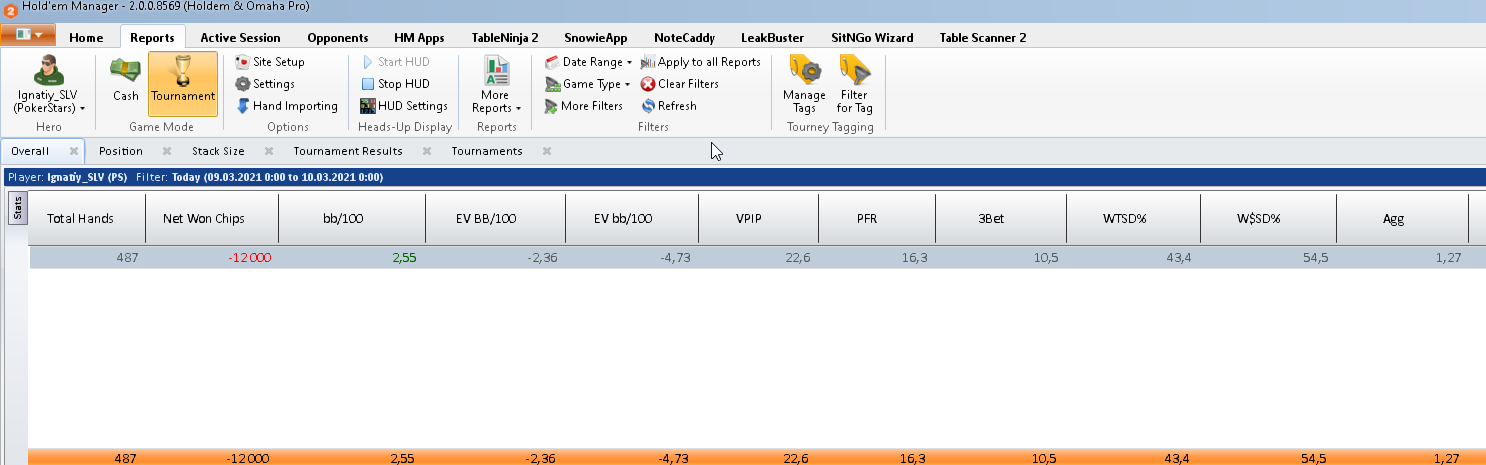
Task: Close the Tournament Results tab
Action: [x=427, y=151]
